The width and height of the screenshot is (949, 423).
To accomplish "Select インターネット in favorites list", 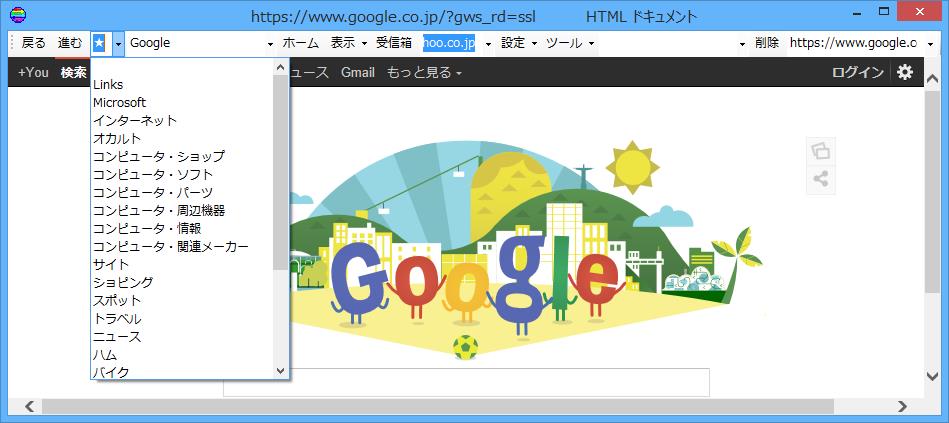I will [x=135, y=120].
